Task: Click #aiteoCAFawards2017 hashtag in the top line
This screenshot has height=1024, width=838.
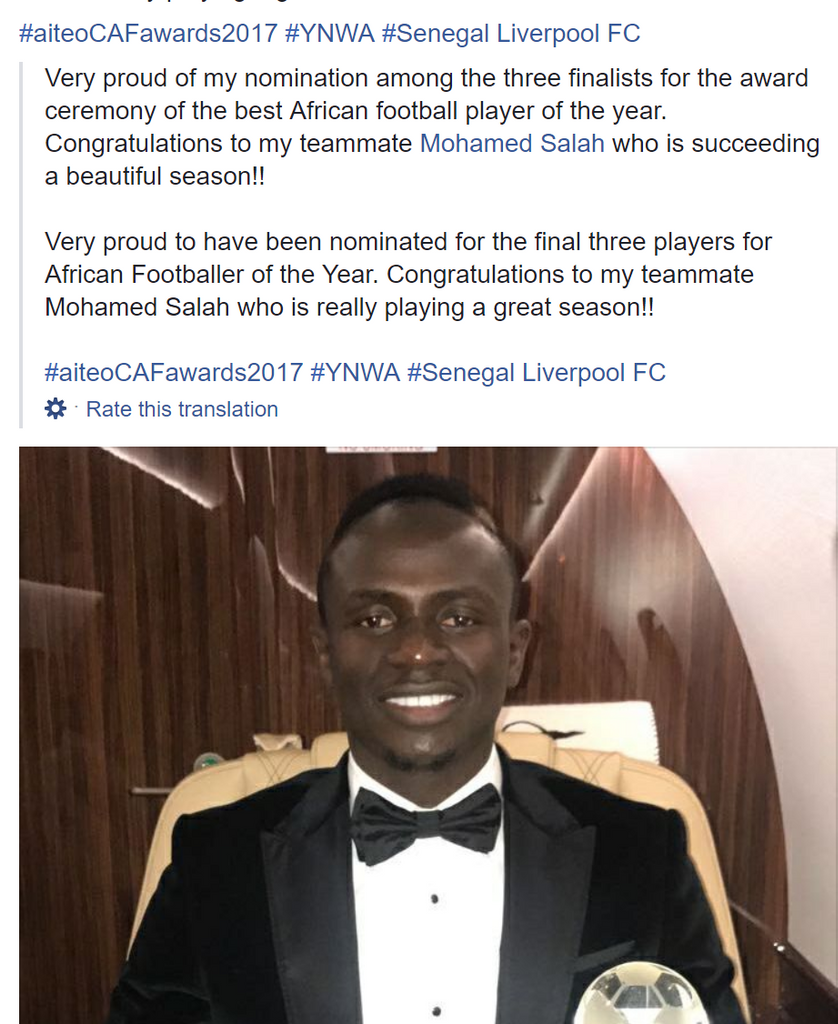Action: [148, 33]
